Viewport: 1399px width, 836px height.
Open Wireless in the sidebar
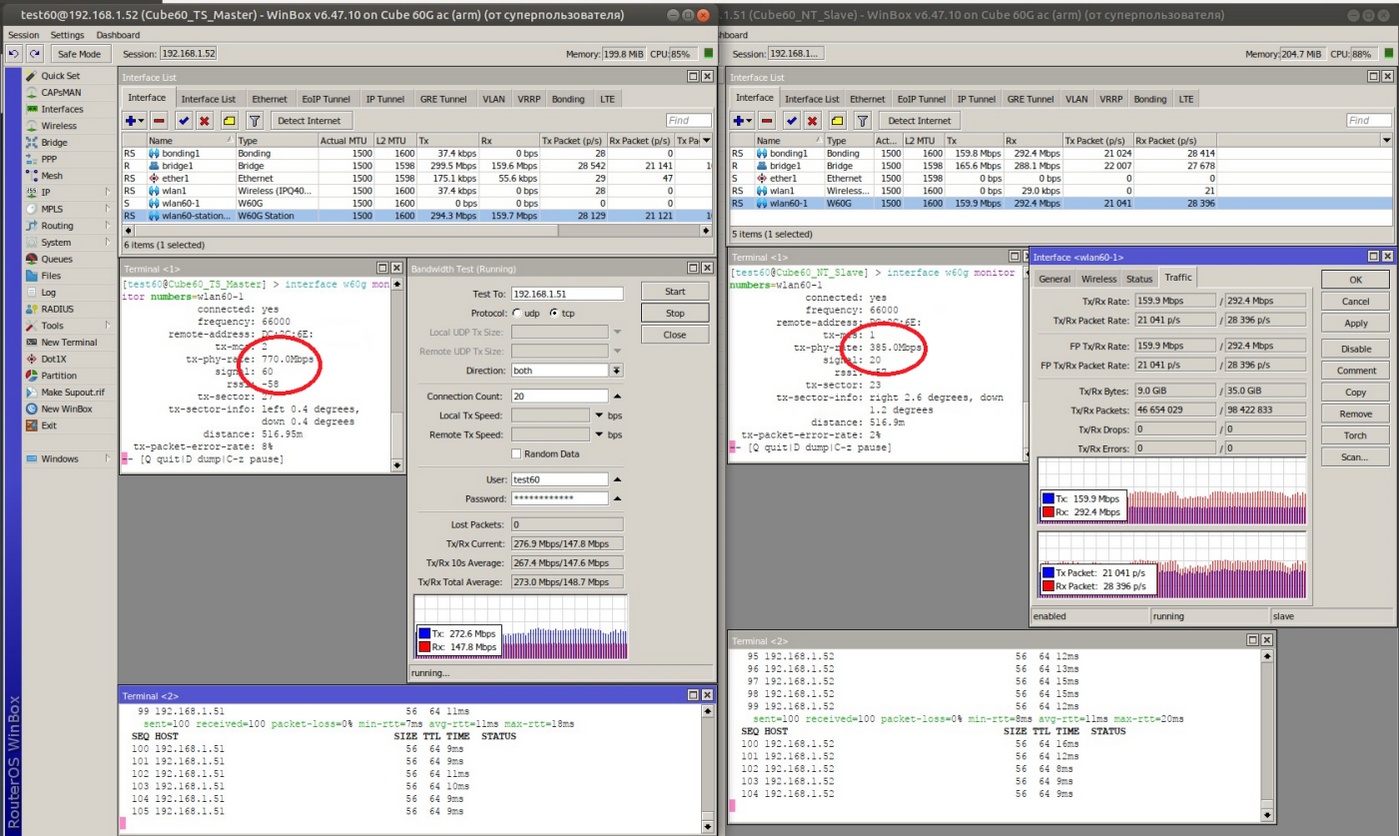(59, 126)
